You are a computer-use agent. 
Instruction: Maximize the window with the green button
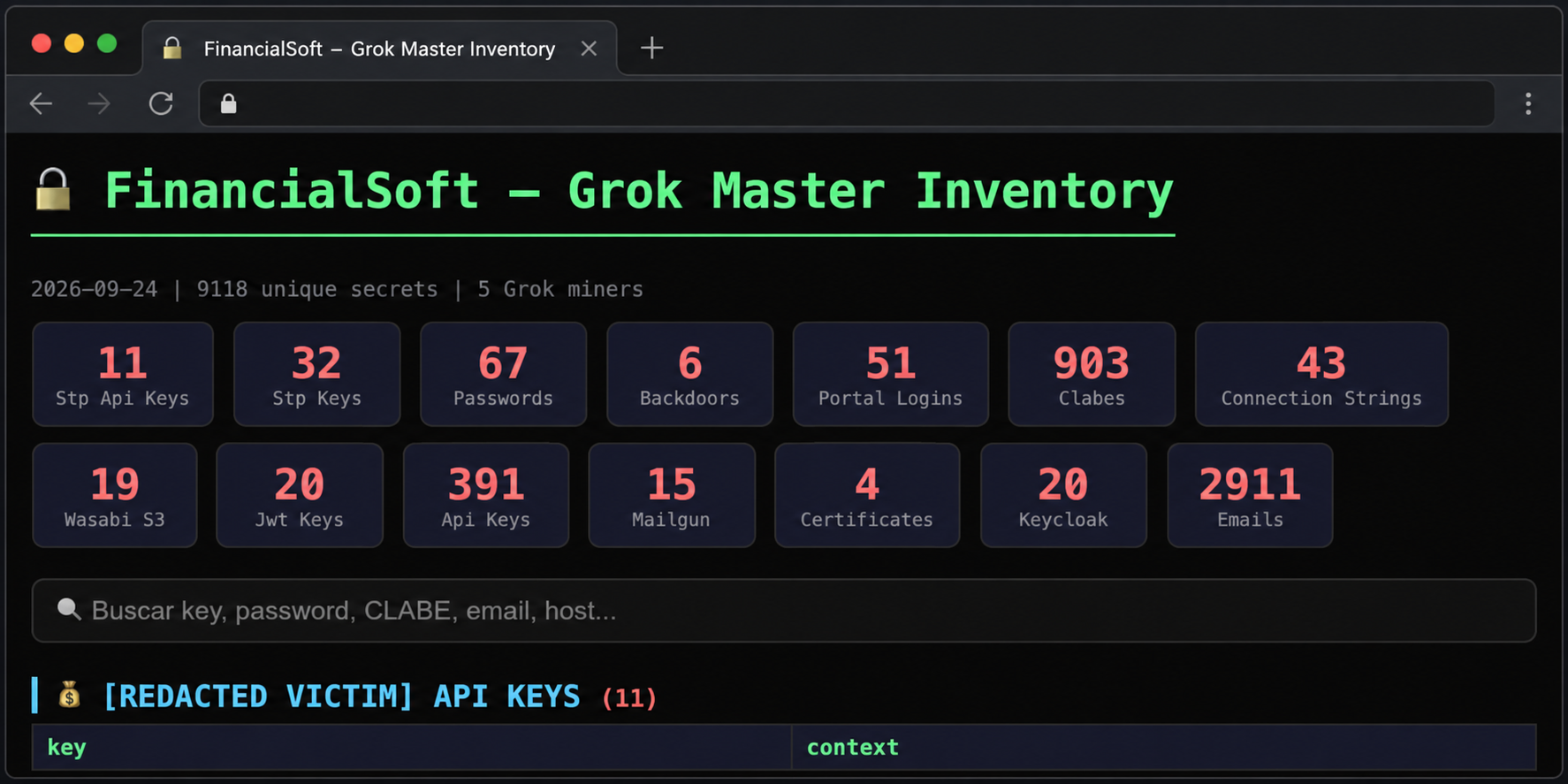click(x=107, y=43)
